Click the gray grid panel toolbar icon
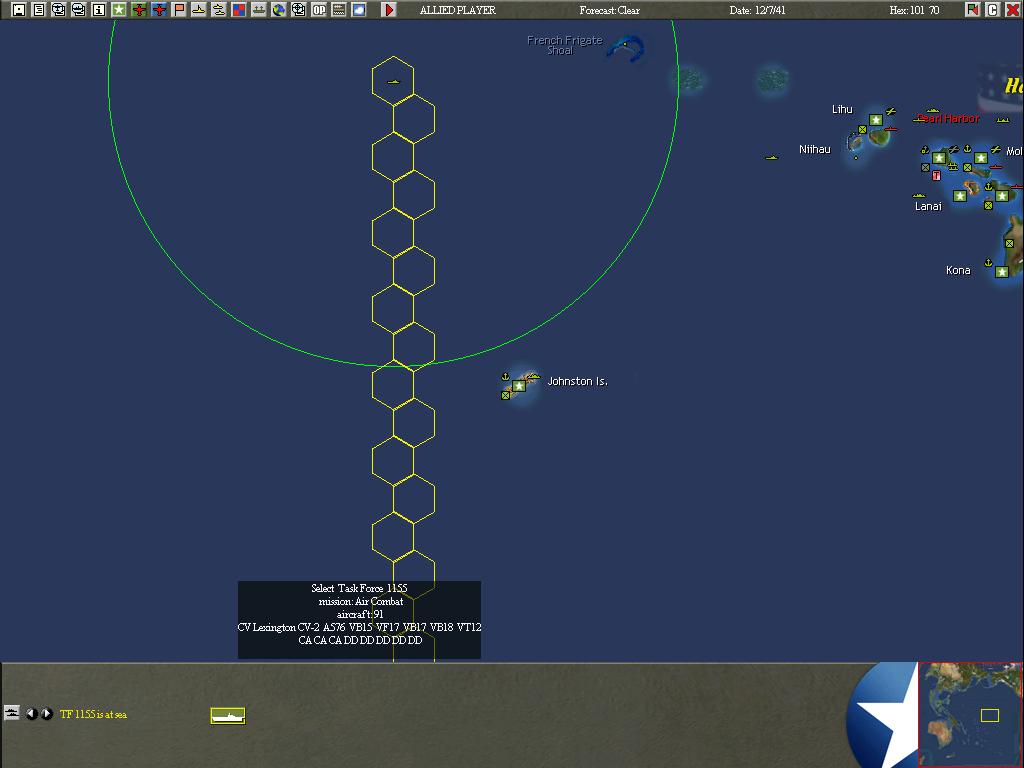 pos(339,9)
